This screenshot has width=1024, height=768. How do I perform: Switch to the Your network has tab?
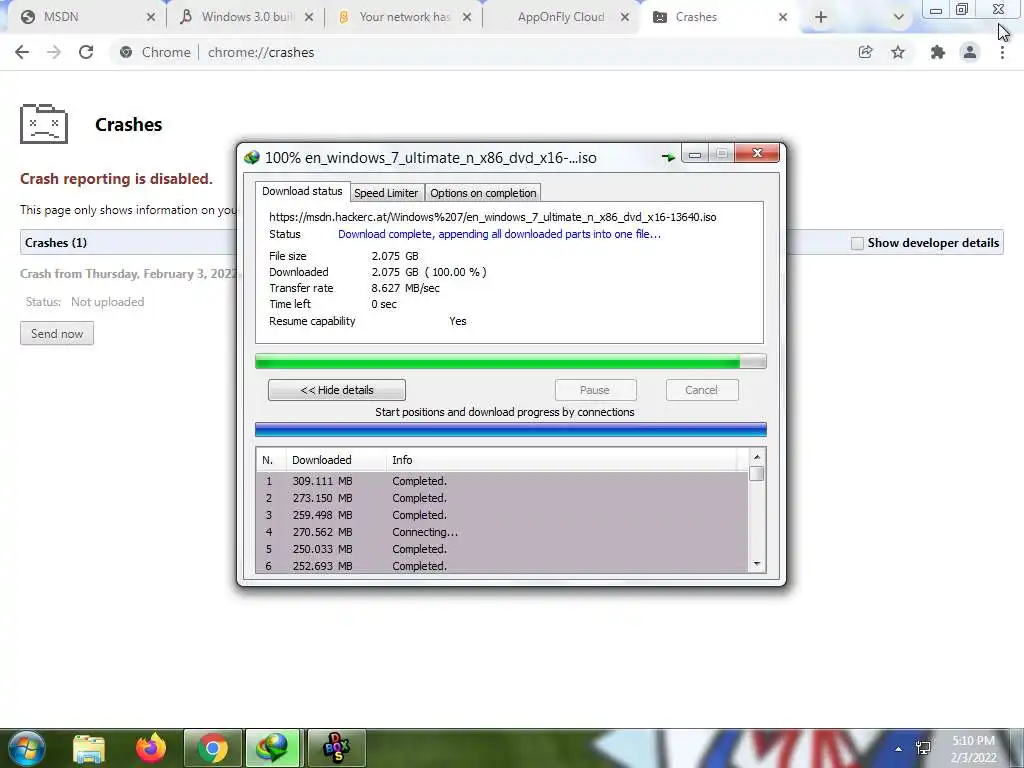click(405, 17)
